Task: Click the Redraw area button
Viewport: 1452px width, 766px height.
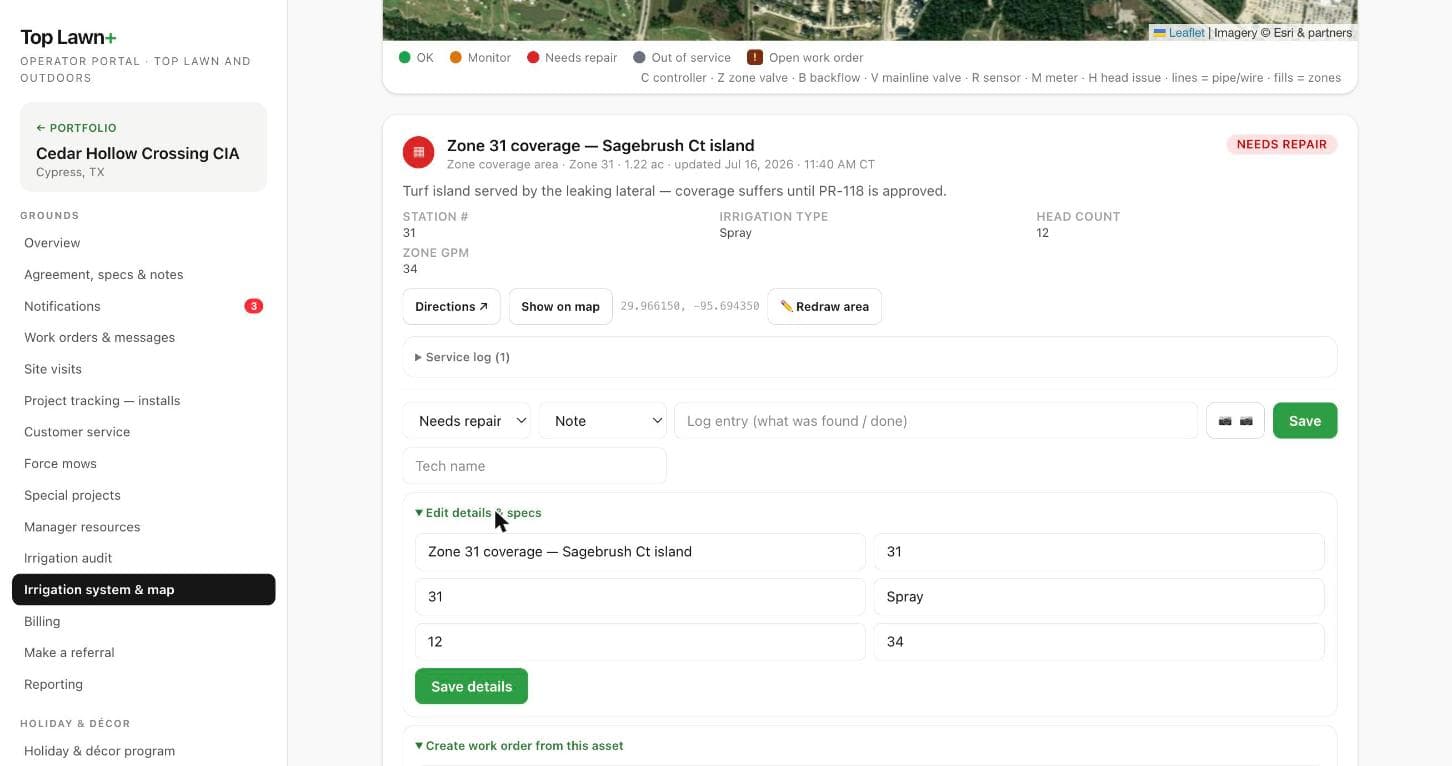Action: [x=824, y=307]
